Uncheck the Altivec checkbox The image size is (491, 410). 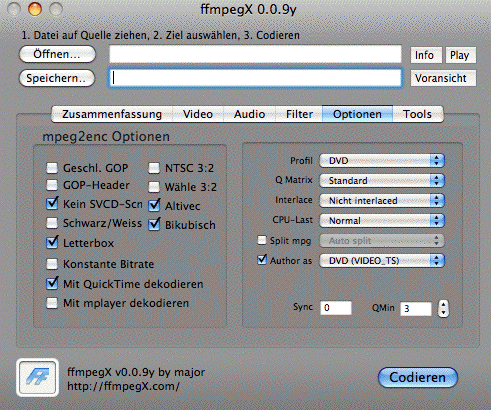click(x=154, y=205)
